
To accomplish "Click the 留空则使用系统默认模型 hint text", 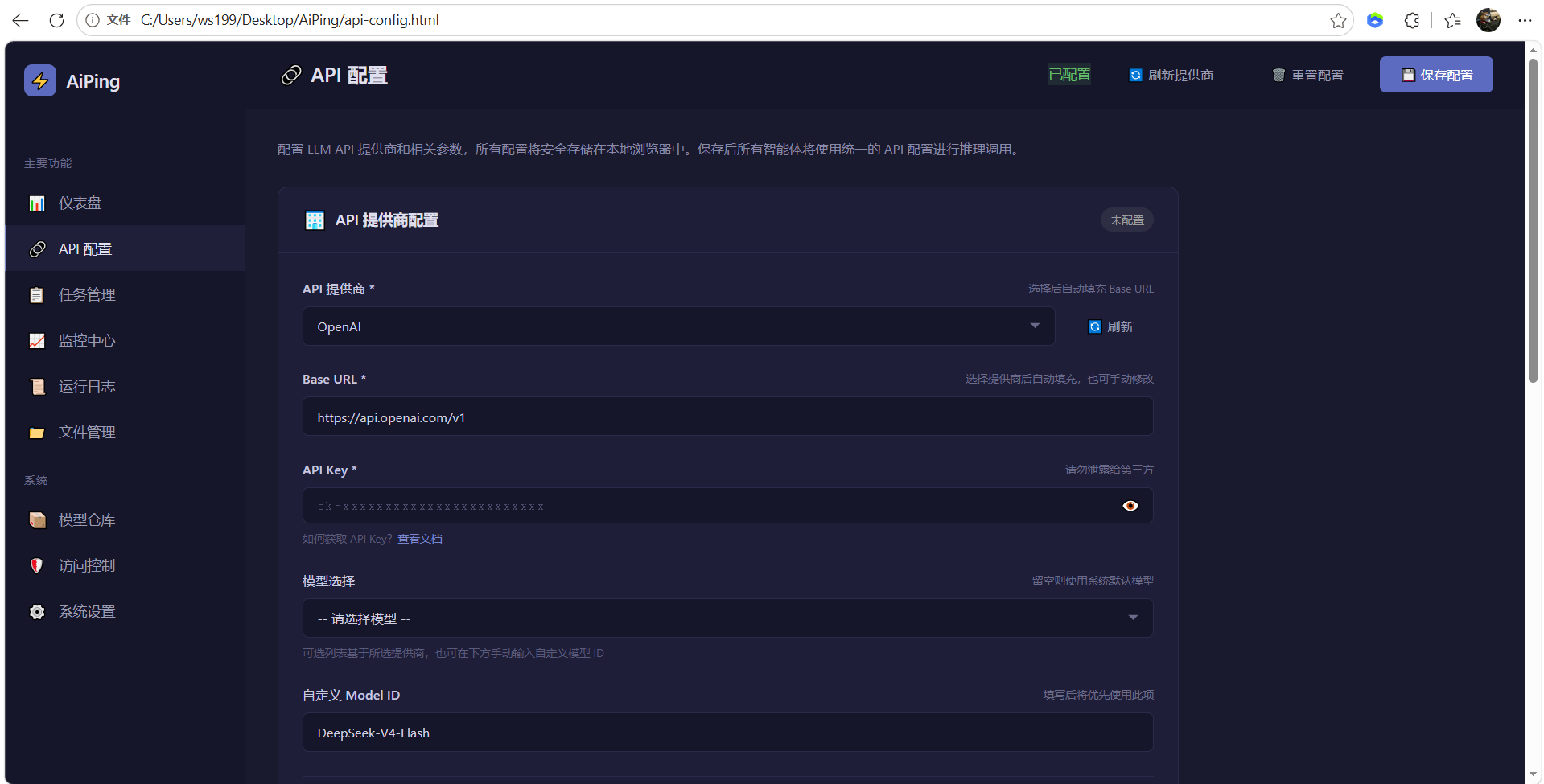I will [x=1093, y=581].
